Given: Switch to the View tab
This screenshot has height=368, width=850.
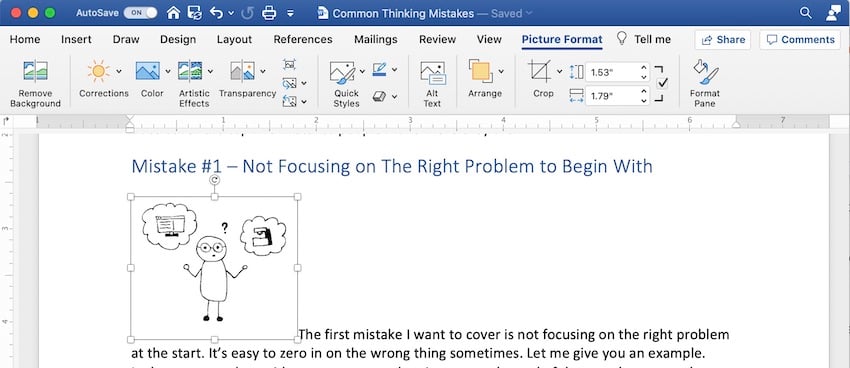Looking at the screenshot, I should coord(489,39).
